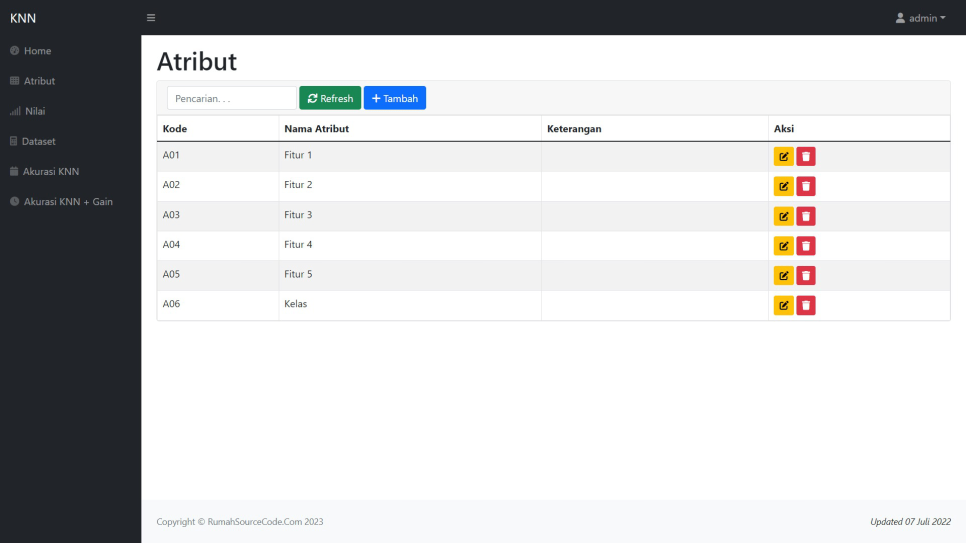The width and height of the screenshot is (966, 543).
Task: Open Akurasi KNN in the sidebar
Action: [50, 171]
